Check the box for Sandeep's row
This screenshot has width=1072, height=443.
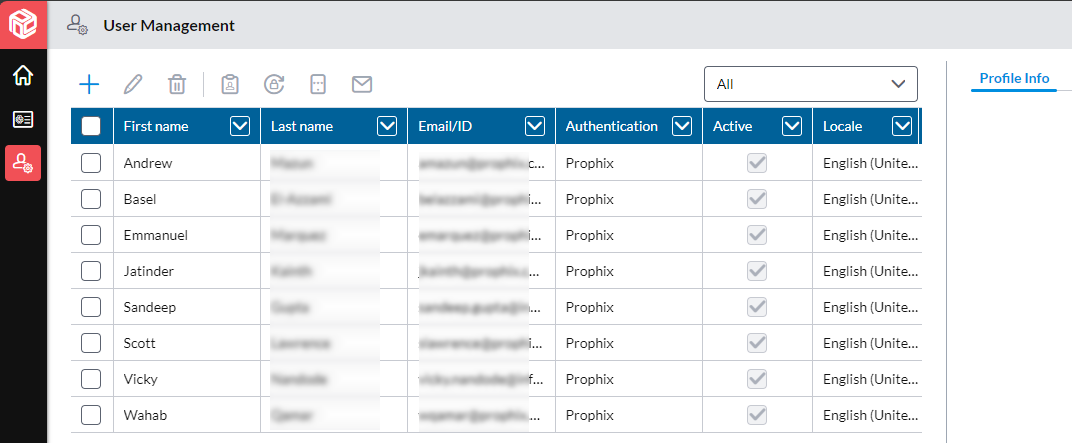pos(91,307)
